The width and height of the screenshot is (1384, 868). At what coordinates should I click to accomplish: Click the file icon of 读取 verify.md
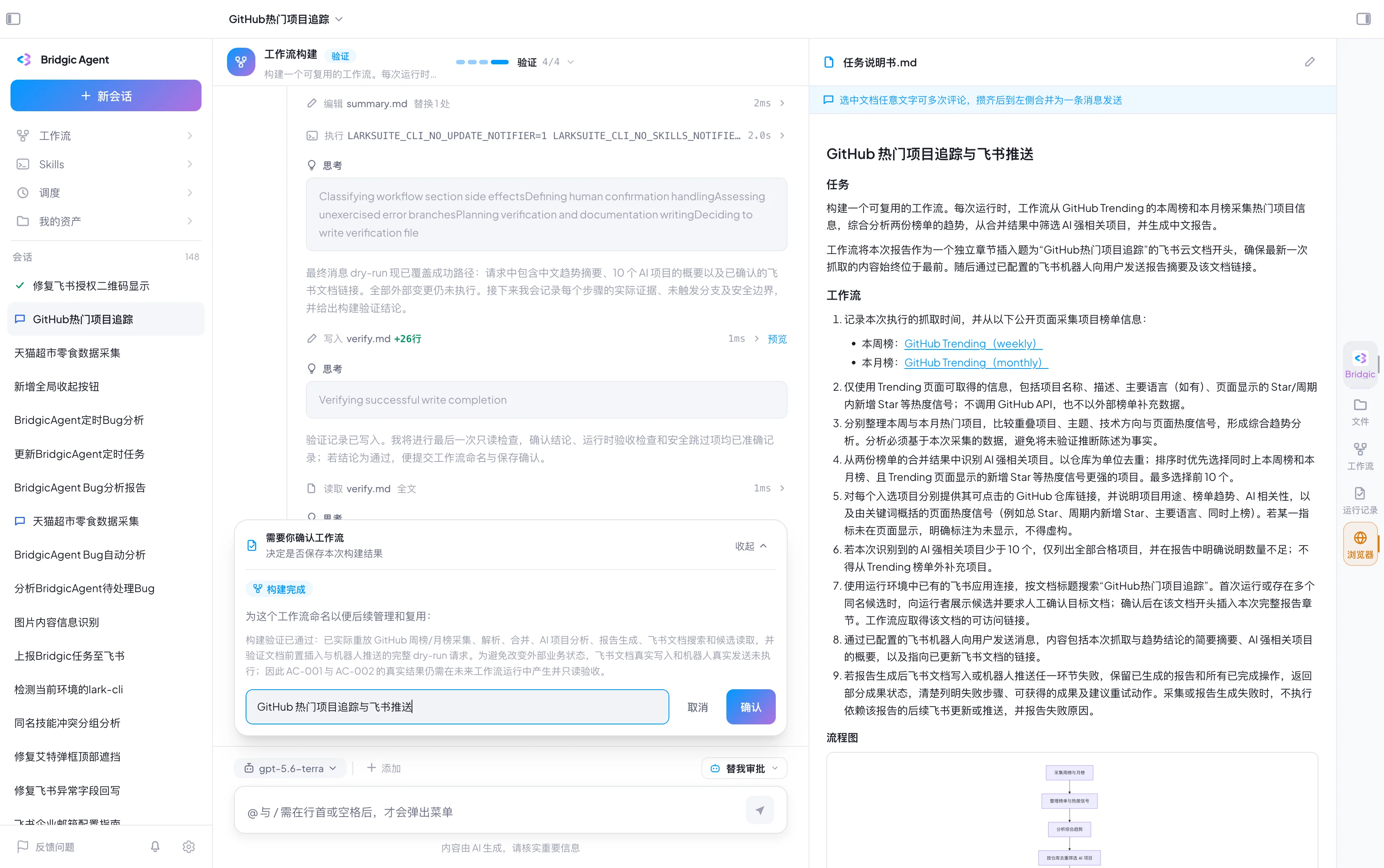click(x=312, y=489)
